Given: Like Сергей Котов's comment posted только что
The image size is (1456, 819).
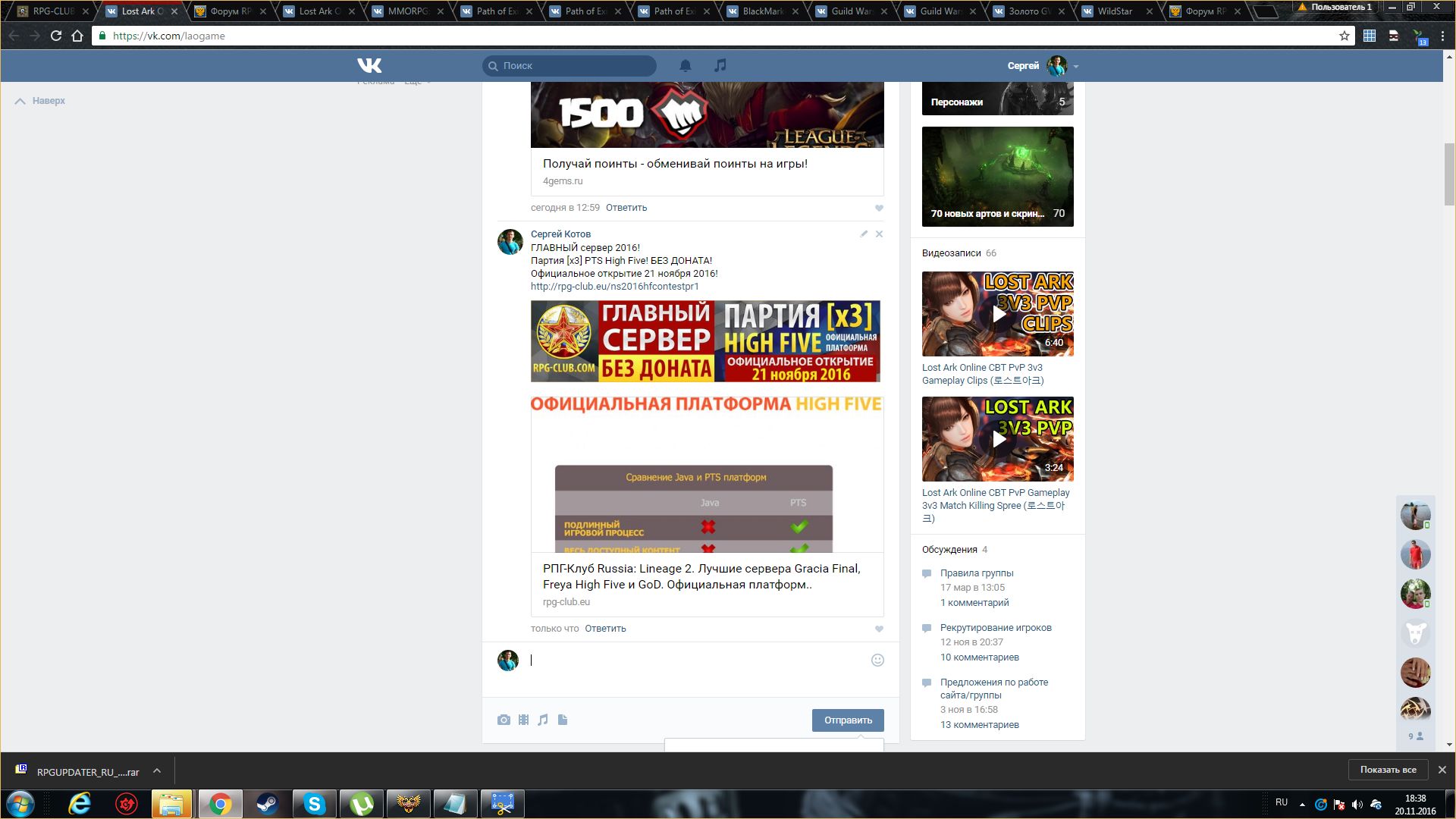Looking at the screenshot, I should [879, 629].
